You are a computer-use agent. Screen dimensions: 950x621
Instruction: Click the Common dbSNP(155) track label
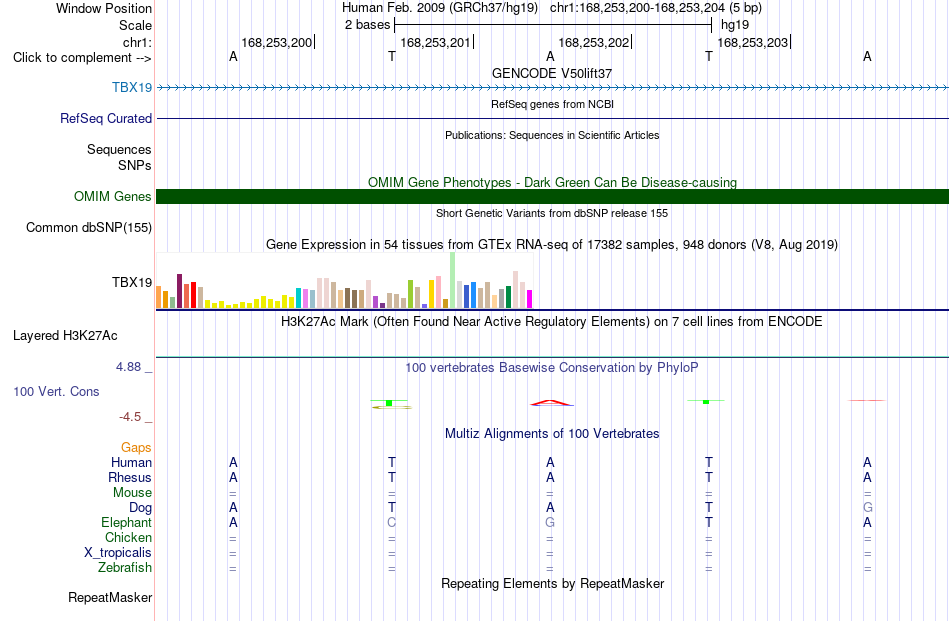[x=89, y=227]
